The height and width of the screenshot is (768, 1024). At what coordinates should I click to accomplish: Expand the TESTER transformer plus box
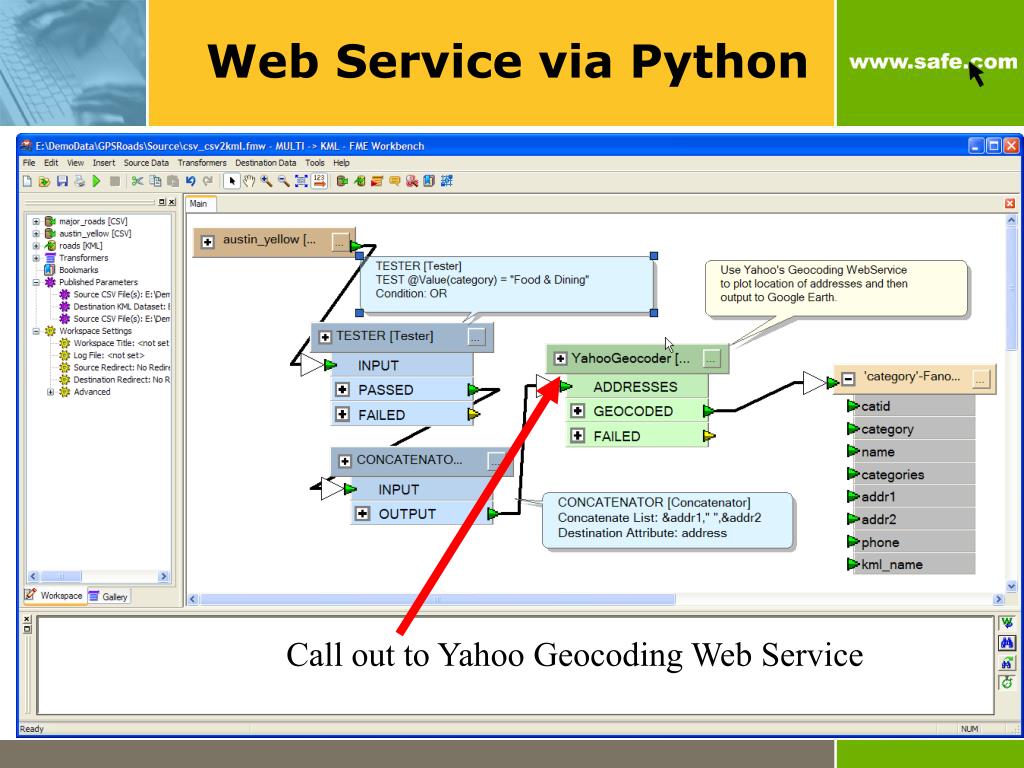[x=325, y=337]
